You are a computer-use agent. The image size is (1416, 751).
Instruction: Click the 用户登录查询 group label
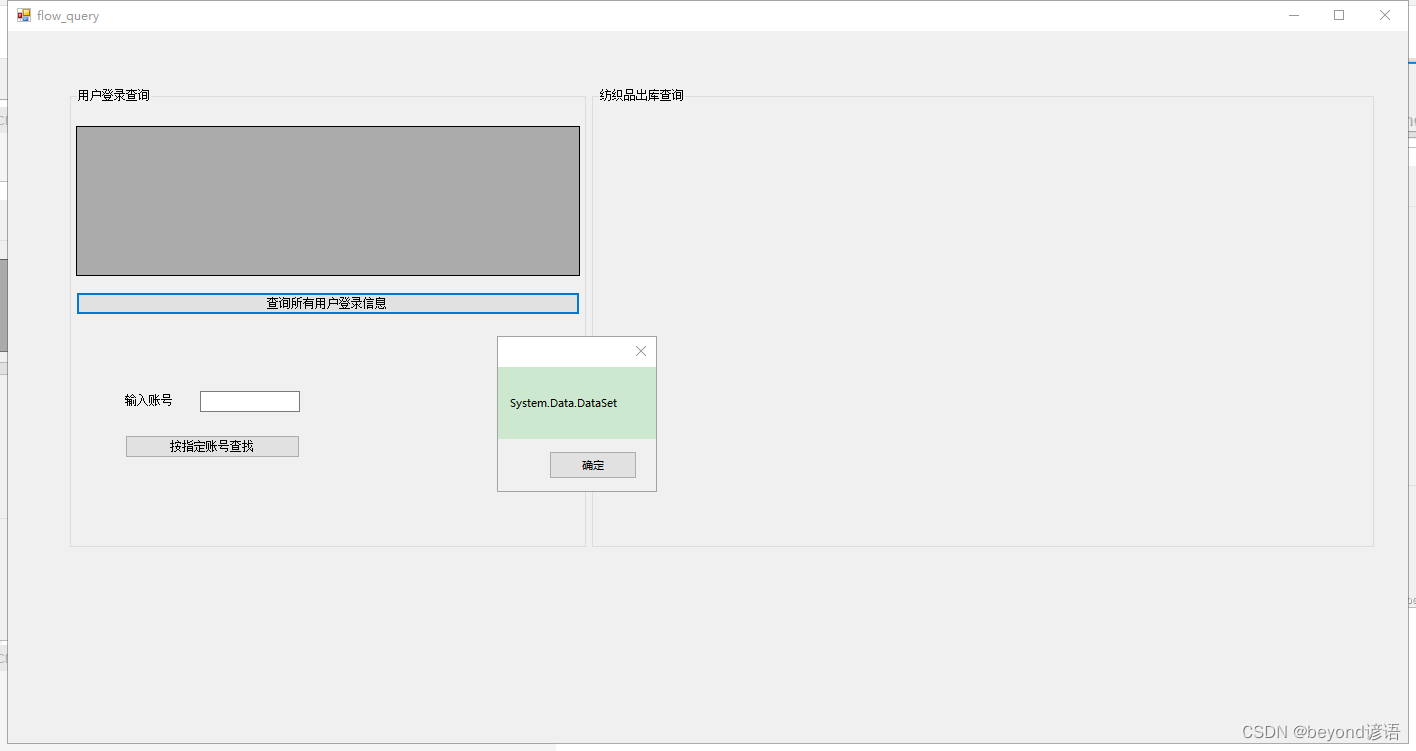(114, 95)
